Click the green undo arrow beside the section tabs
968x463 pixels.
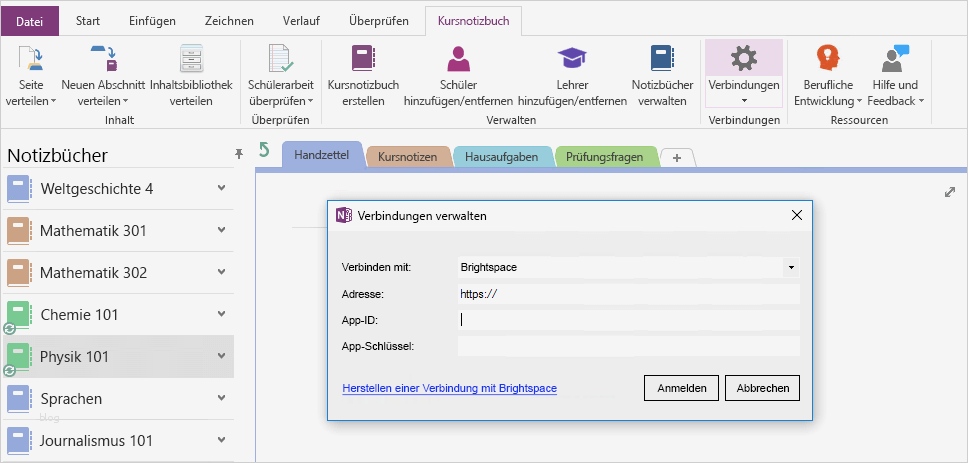(264, 150)
